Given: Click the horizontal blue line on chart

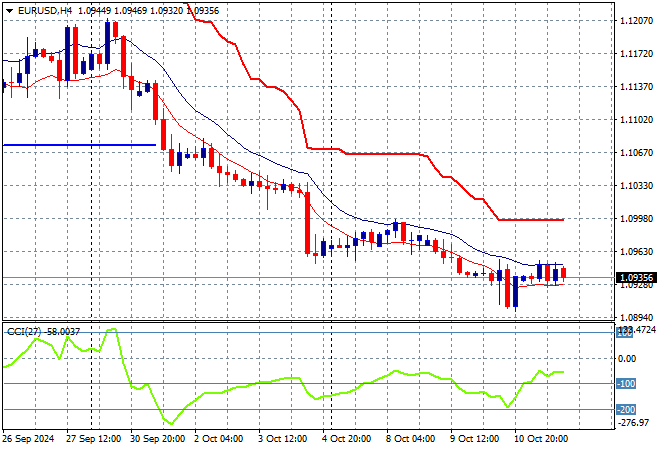Looking at the screenshot, I should (x=80, y=145).
